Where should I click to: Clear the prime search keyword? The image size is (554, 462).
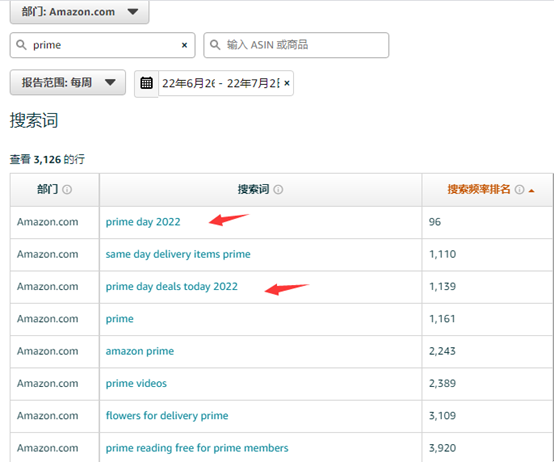[x=184, y=45]
